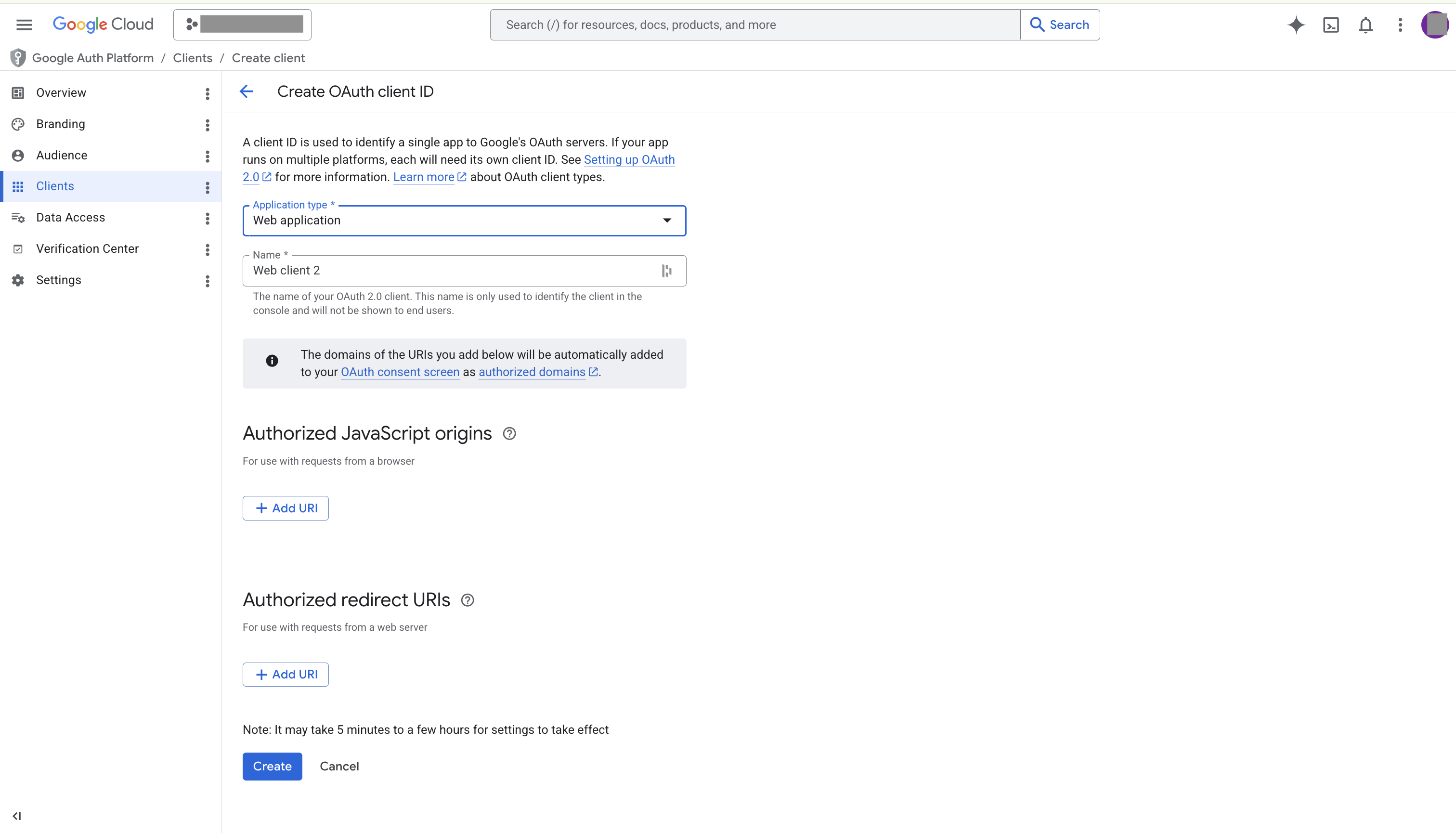The height and width of the screenshot is (833, 1456).
Task: Click the Audience person icon
Action: coord(18,155)
